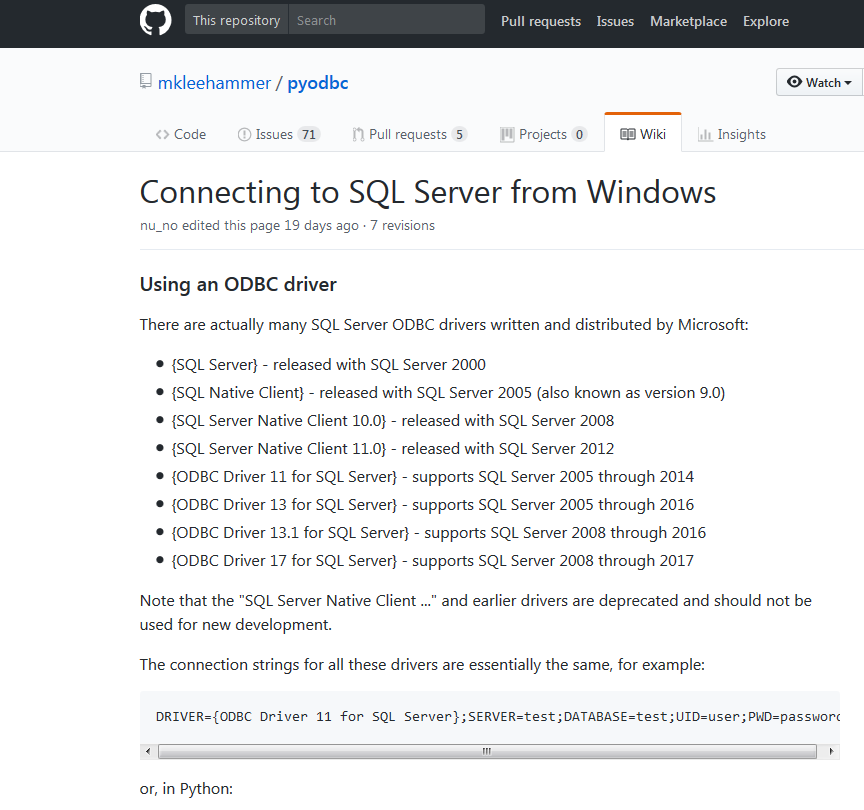Screen dimensions: 864x810
Task: Open the mkleehammer user profile link
Action: coord(214,83)
